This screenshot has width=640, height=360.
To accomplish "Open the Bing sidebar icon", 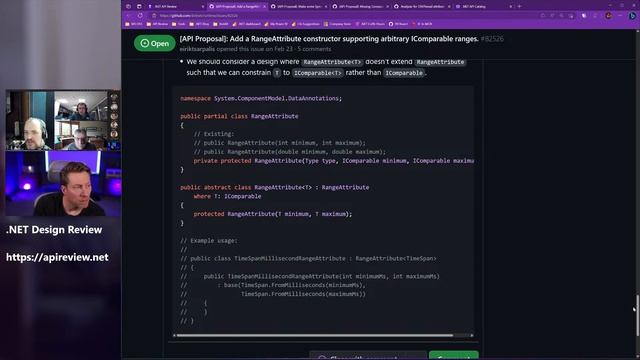I will click(632, 16).
